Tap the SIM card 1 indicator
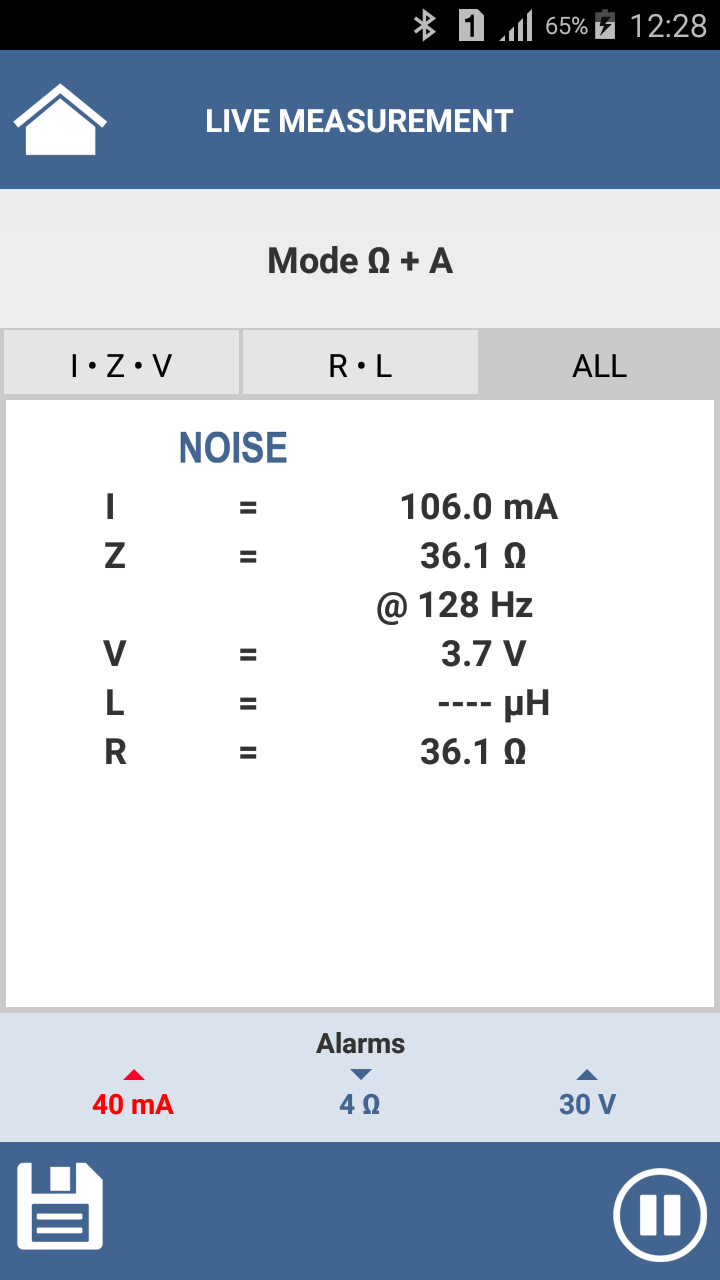The width and height of the screenshot is (720, 1280). 471,25
